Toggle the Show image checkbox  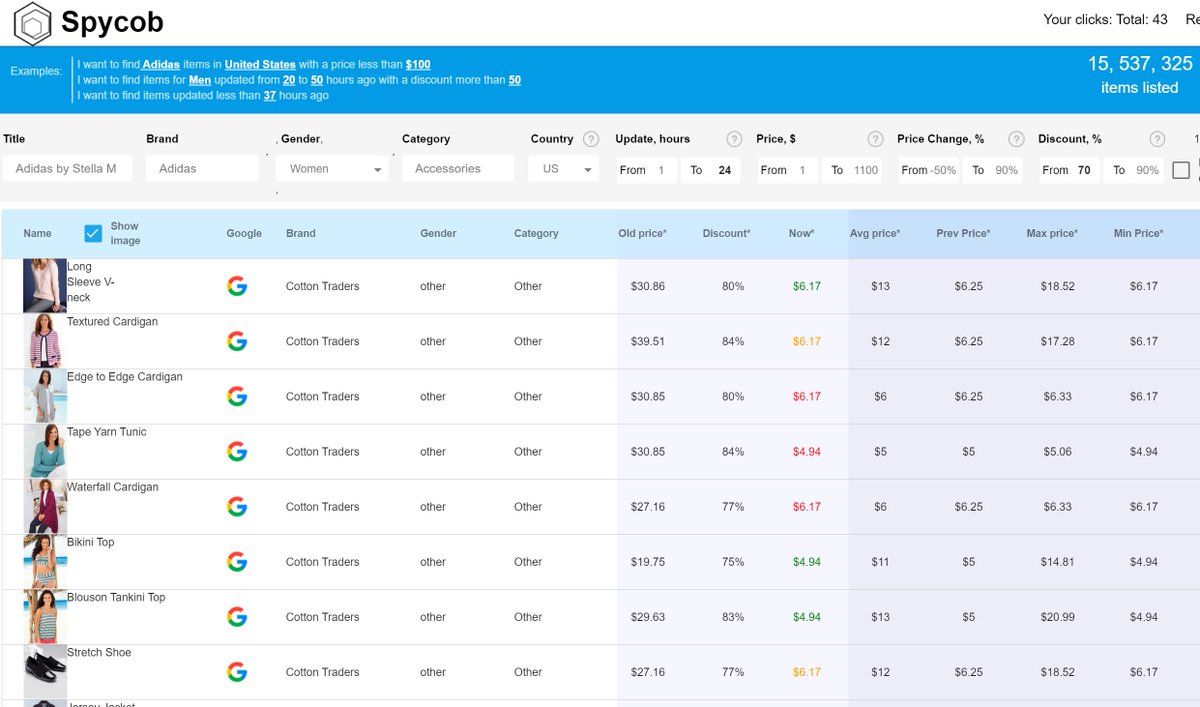pos(93,233)
